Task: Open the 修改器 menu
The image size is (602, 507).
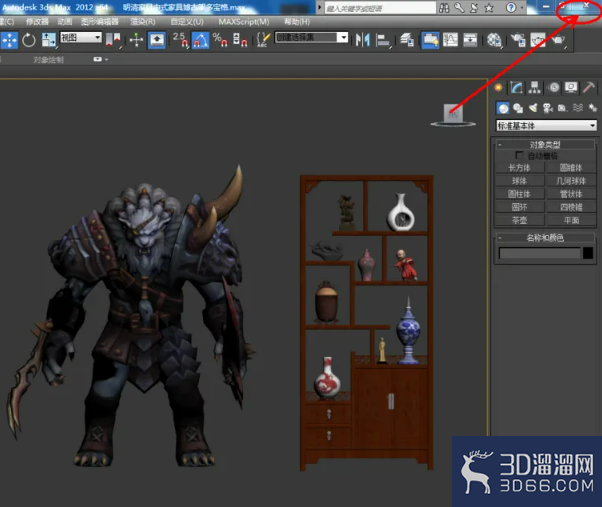Action: (37, 21)
